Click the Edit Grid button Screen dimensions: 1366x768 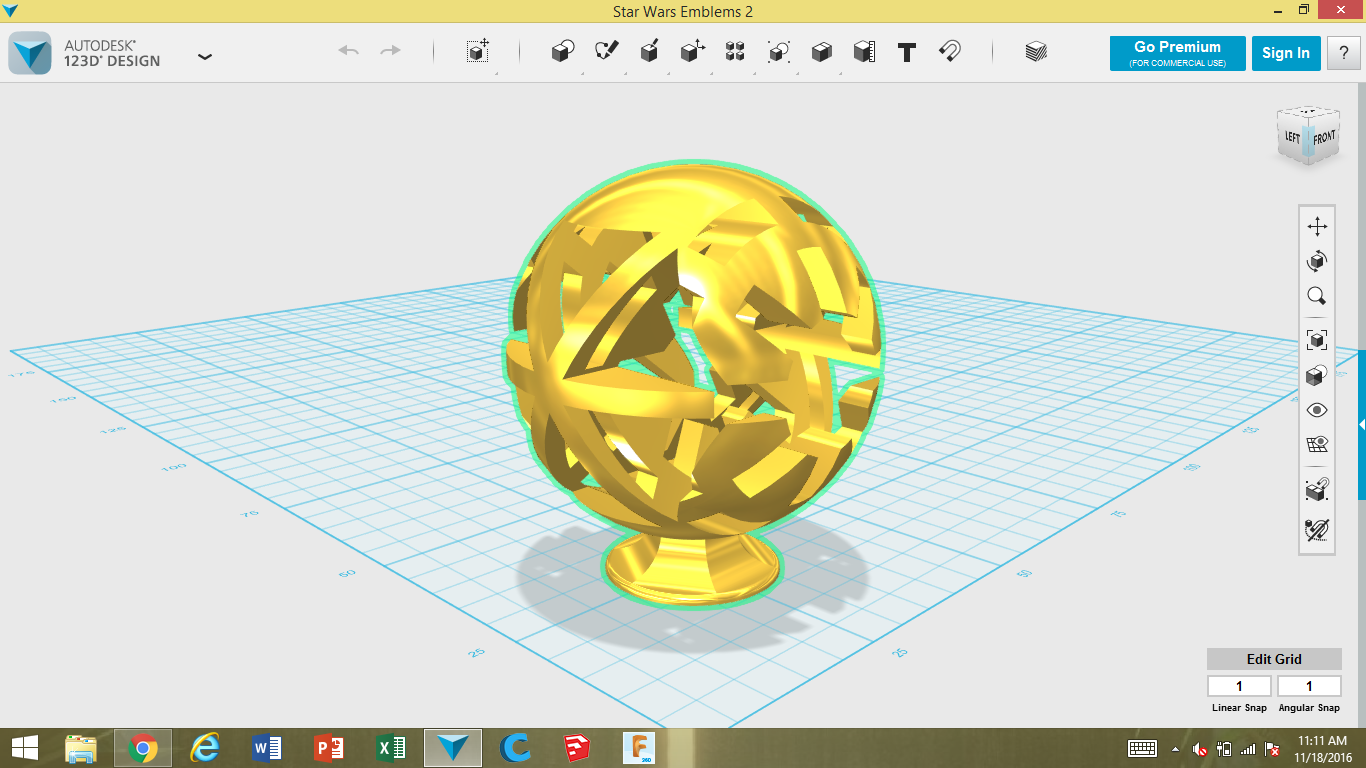[1274, 659]
